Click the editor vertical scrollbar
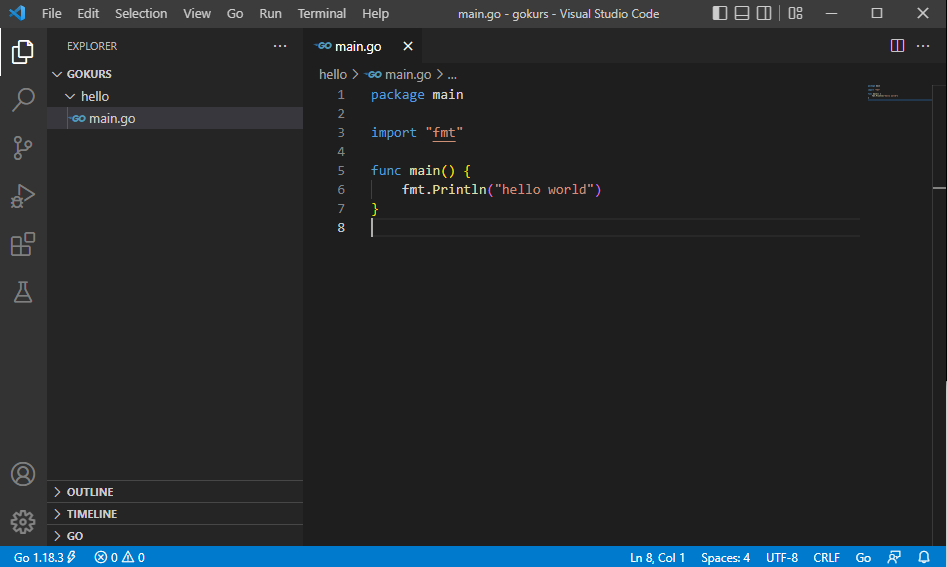 (939, 314)
